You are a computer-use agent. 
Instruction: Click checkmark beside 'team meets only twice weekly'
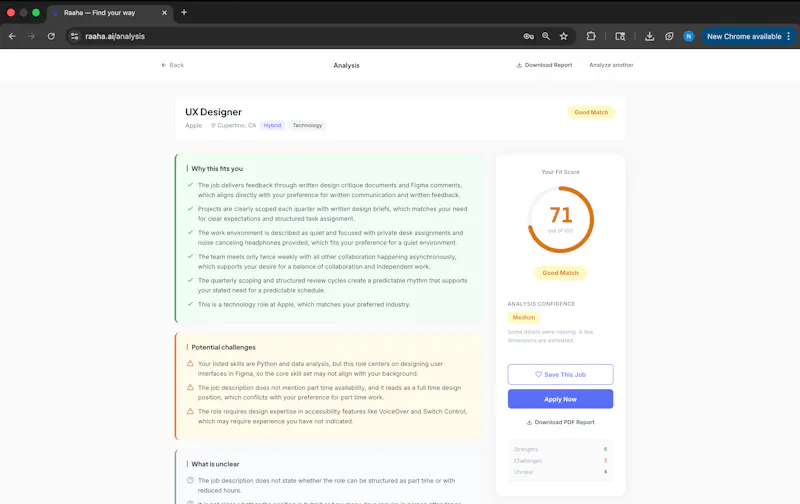190,257
